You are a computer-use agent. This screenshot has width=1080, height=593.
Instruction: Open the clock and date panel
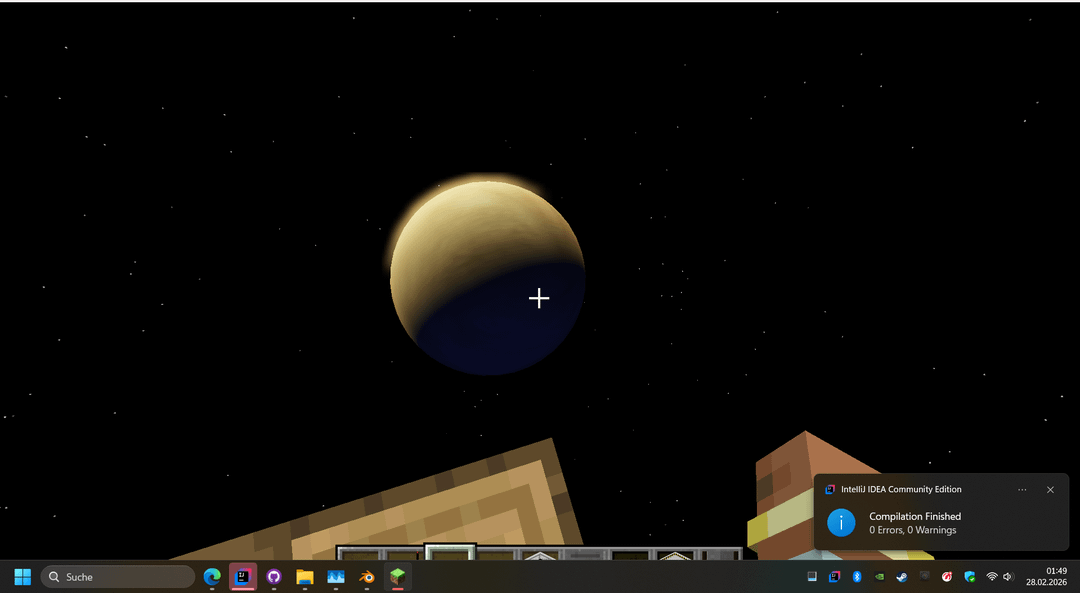[1046, 576]
